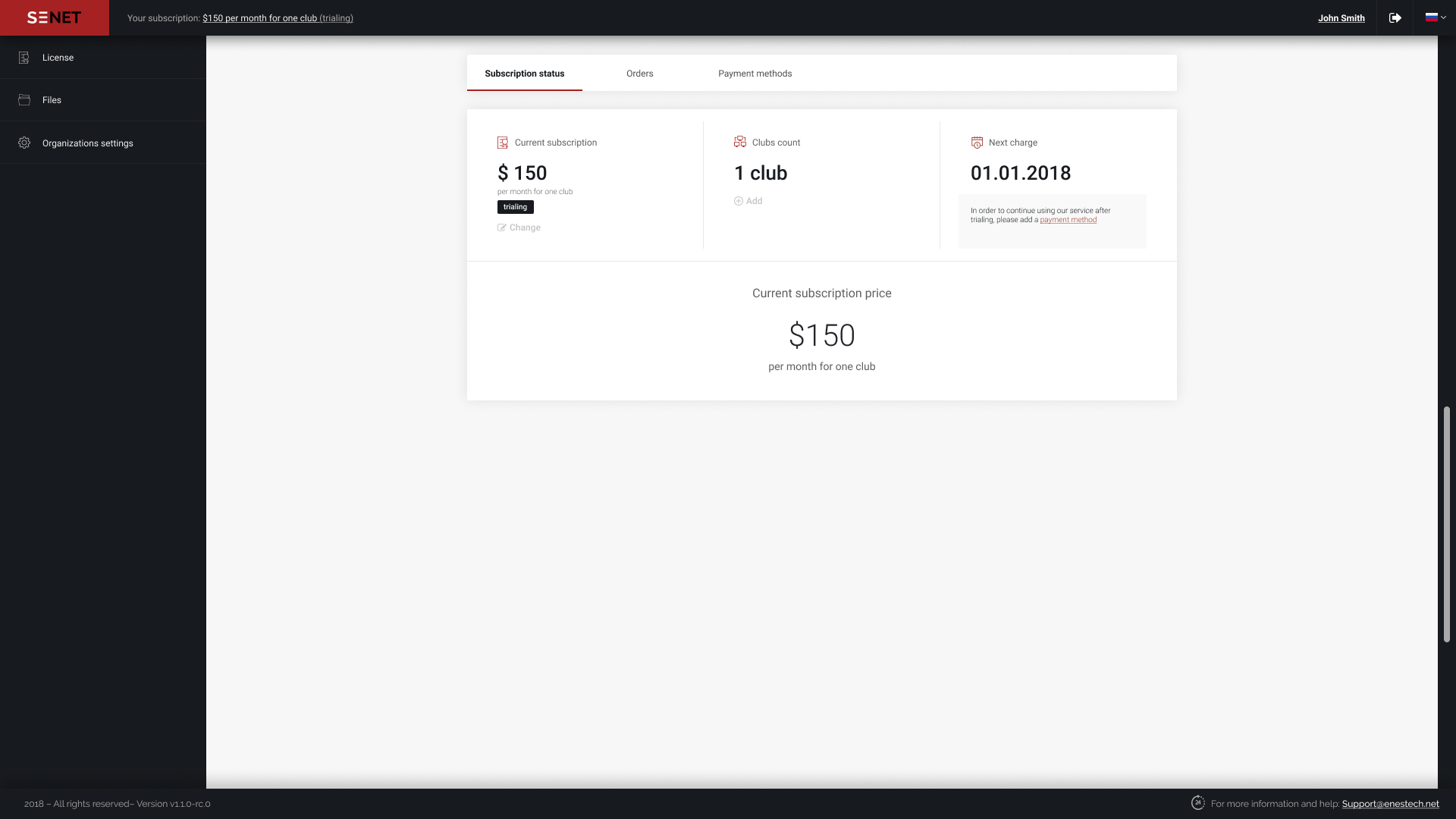Switch to the Payment methods tab
1456x819 pixels.
click(x=755, y=74)
